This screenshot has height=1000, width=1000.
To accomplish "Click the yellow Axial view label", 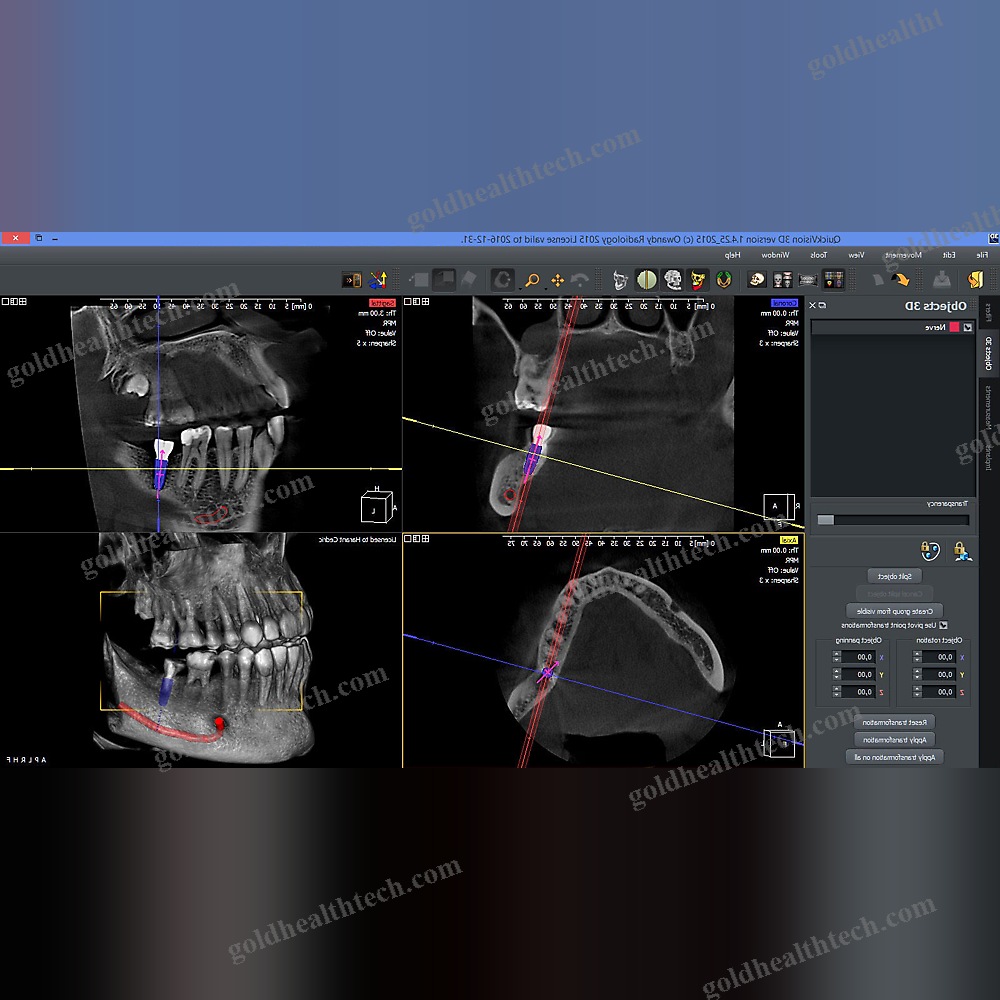I will [790, 540].
